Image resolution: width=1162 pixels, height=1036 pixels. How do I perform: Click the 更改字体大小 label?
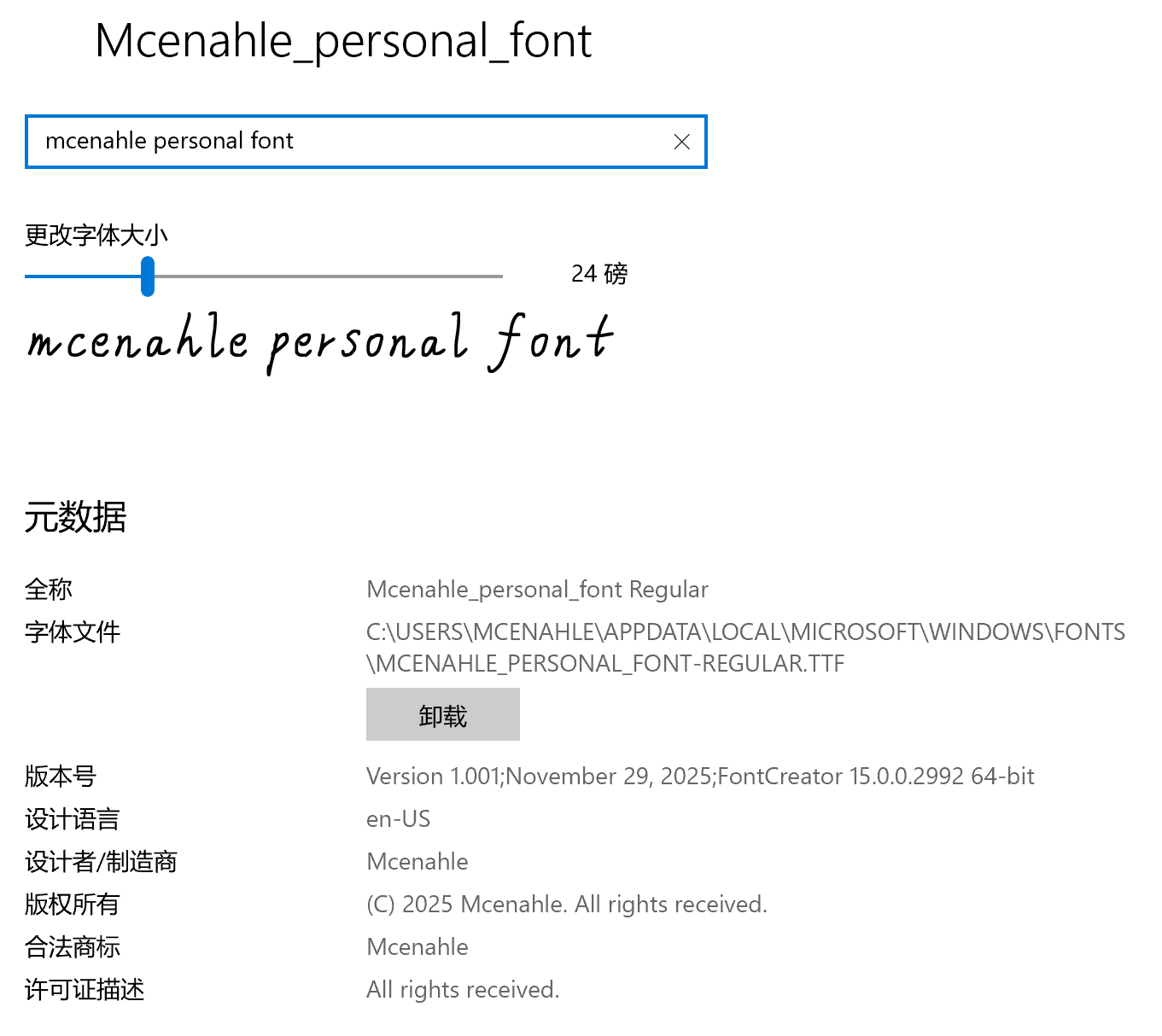pos(96,236)
